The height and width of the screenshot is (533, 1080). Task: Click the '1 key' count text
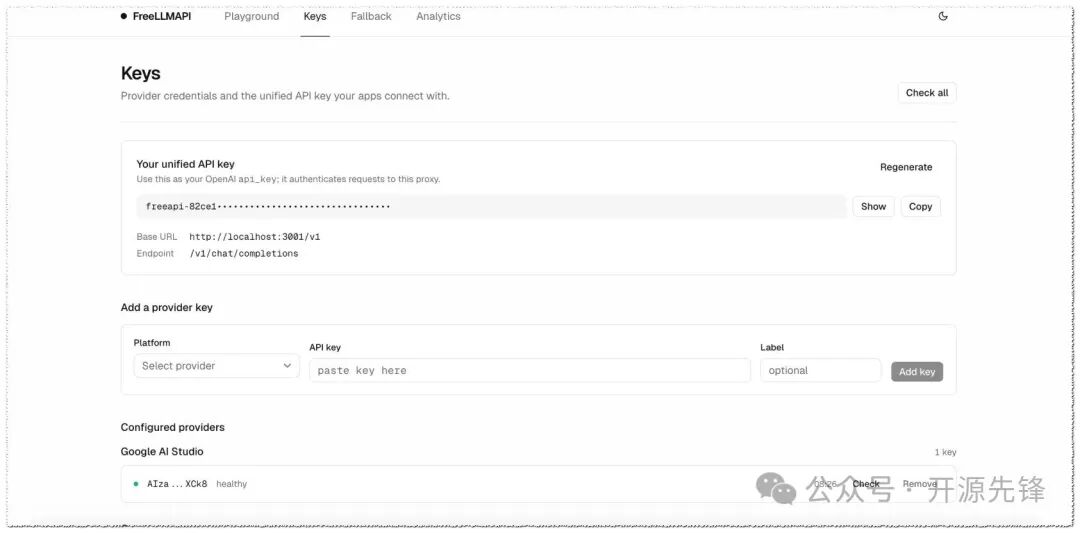945,452
